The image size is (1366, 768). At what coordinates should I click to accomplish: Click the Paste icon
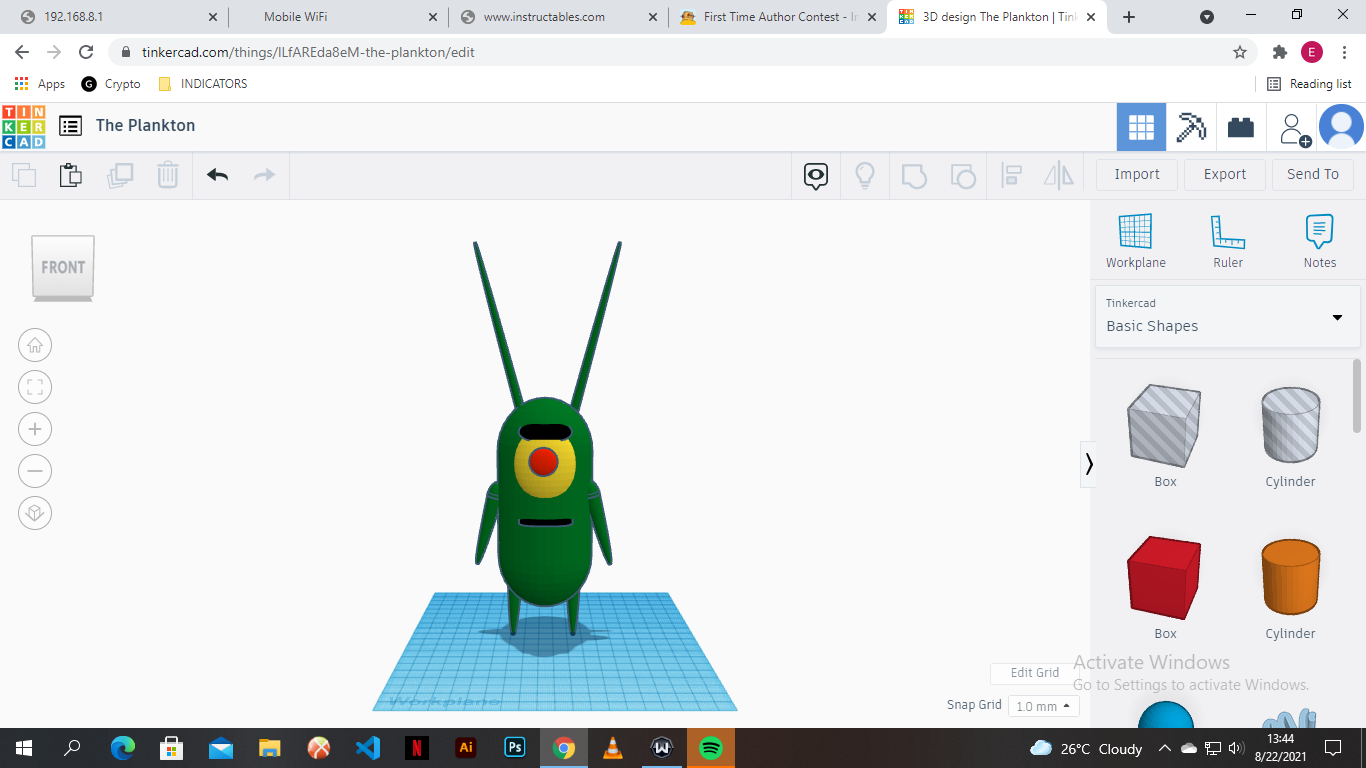coord(70,174)
